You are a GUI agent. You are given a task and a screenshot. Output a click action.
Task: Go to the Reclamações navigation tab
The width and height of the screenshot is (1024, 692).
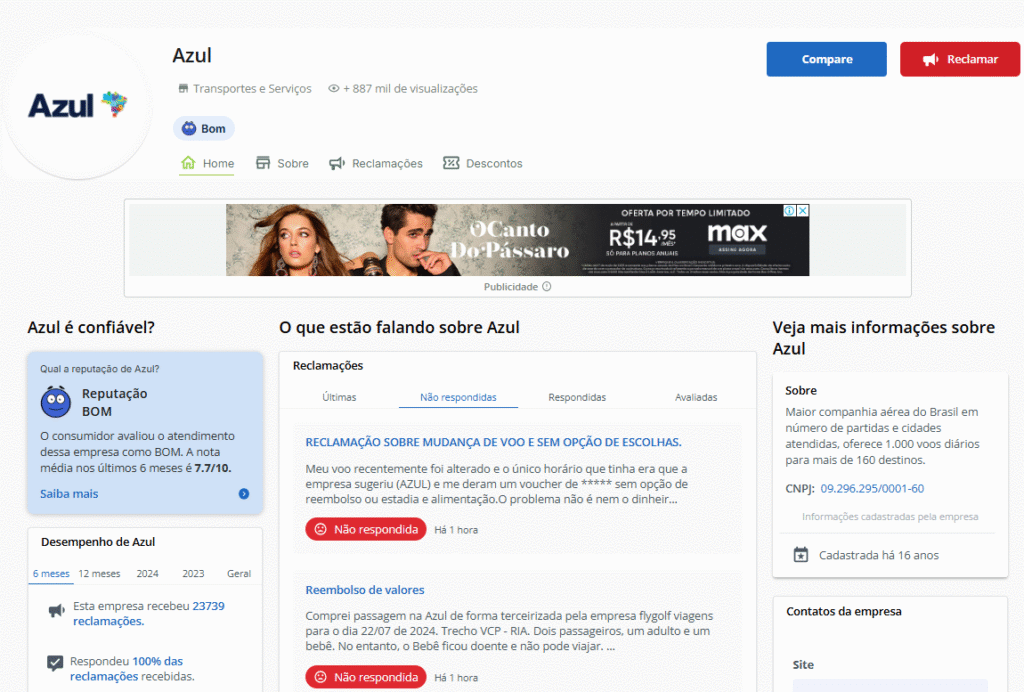(x=376, y=164)
